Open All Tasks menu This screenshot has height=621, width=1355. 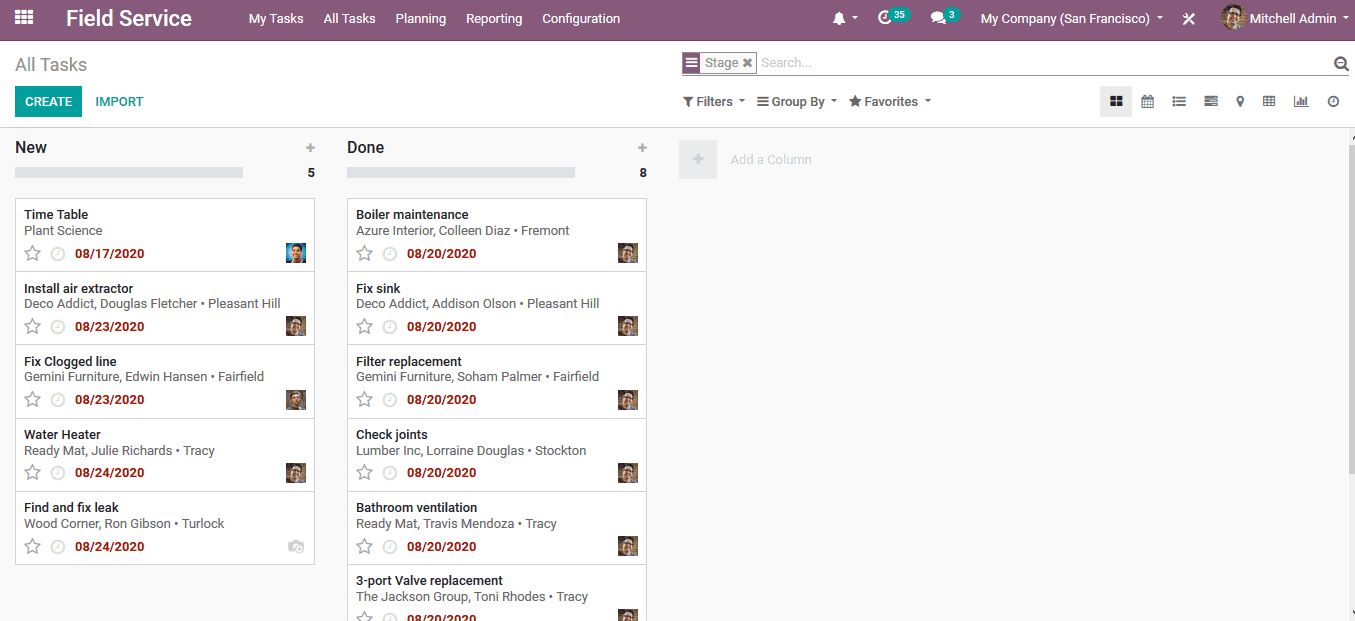350,19
